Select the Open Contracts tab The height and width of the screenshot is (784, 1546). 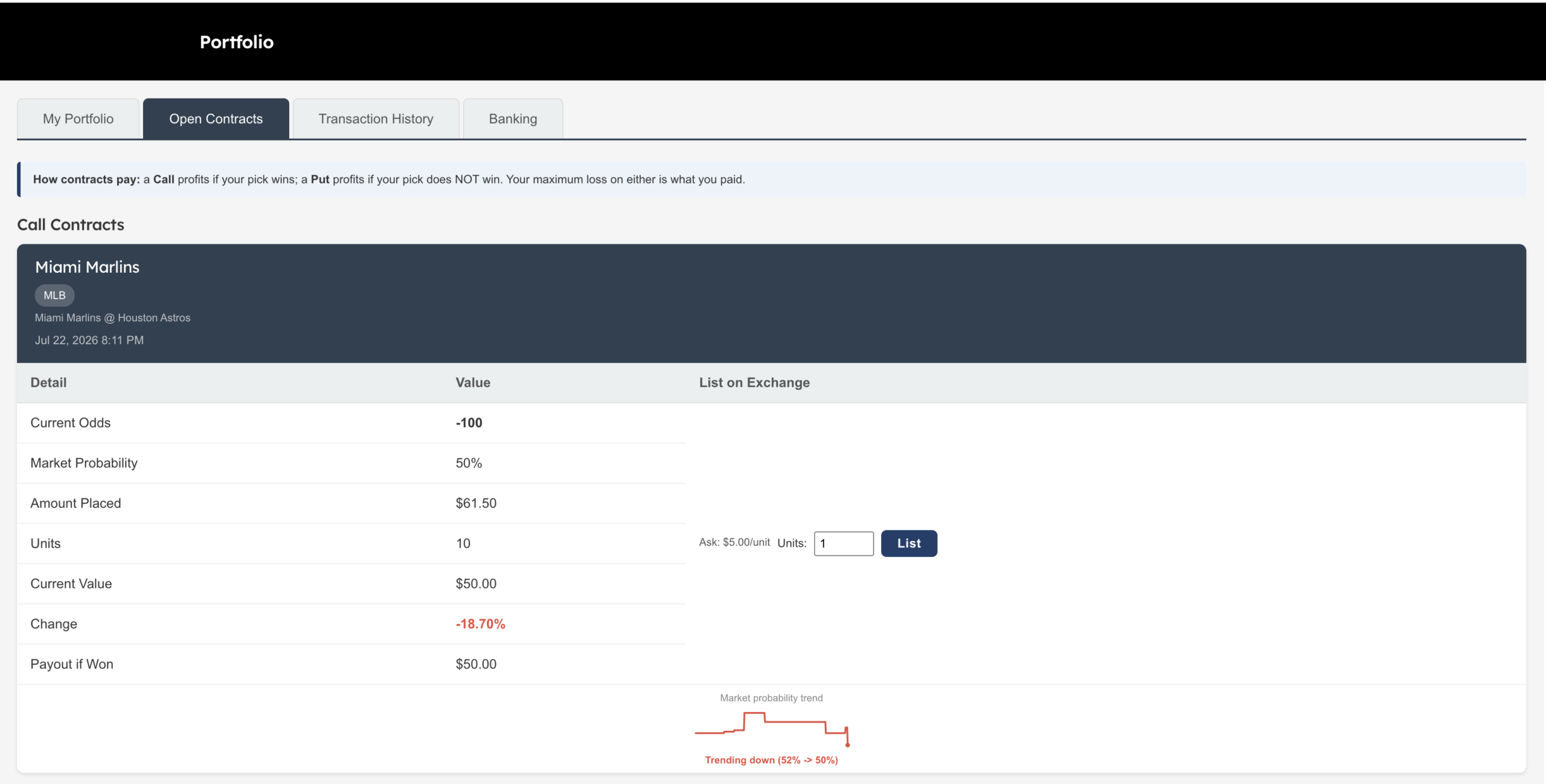(216, 119)
